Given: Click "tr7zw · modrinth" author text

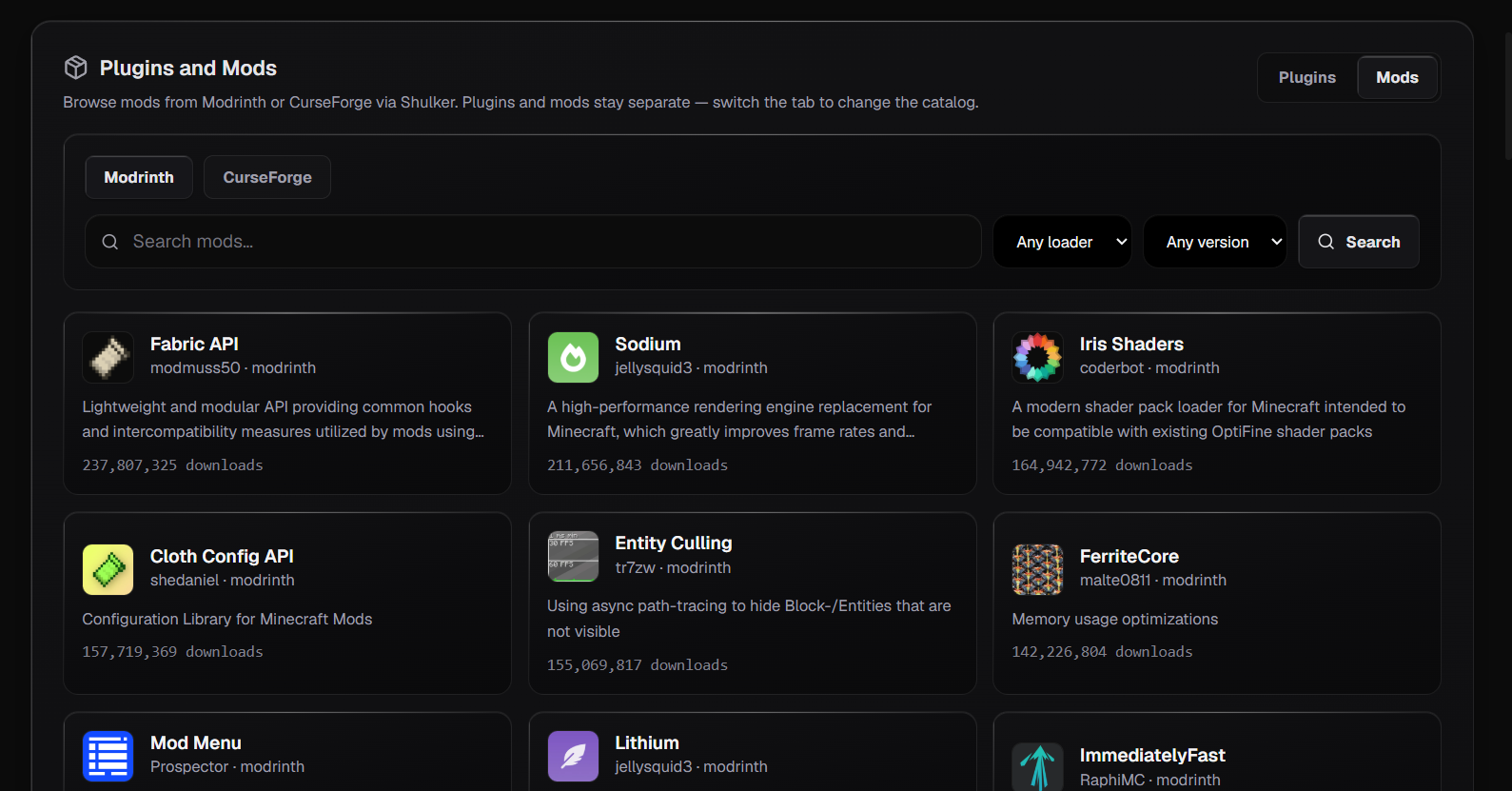Looking at the screenshot, I should (x=673, y=567).
